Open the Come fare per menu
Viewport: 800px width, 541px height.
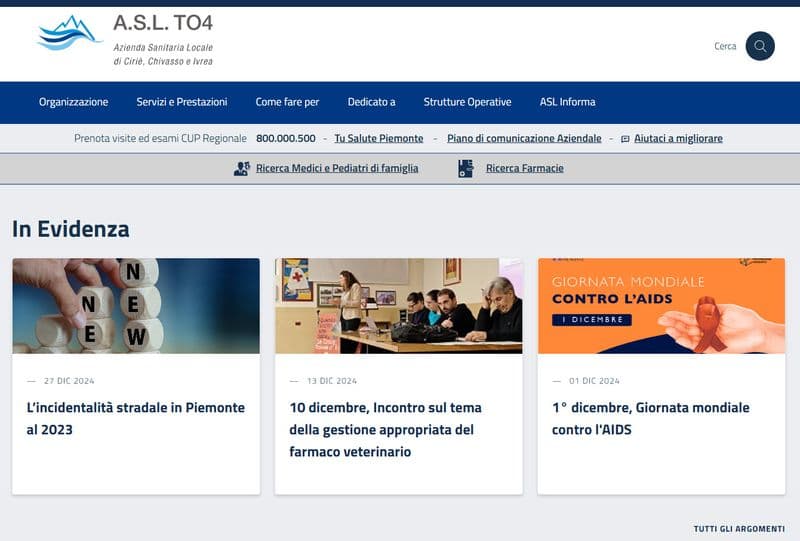(287, 102)
